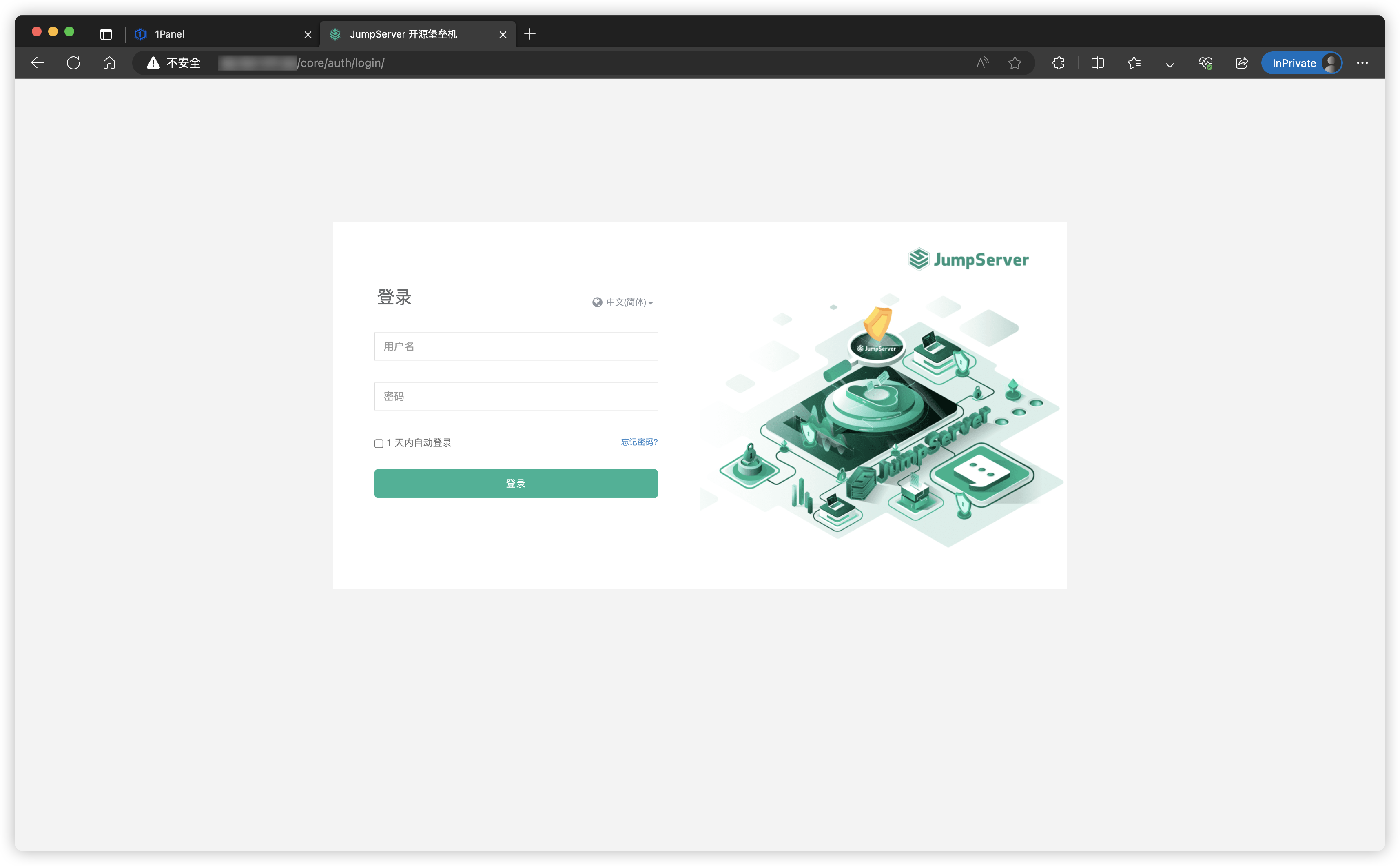Click the address bar URL text
This screenshot has height=866, width=1400.
pos(301,63)
